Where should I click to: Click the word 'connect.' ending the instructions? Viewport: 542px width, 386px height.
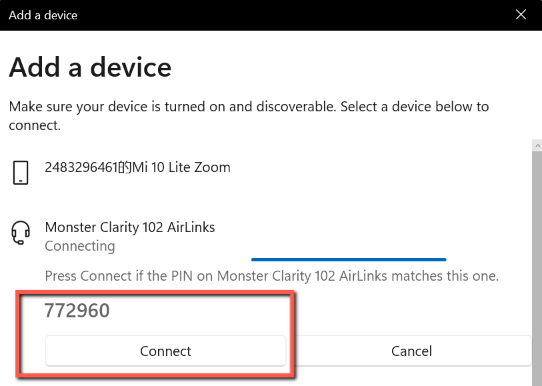[35, 125]
